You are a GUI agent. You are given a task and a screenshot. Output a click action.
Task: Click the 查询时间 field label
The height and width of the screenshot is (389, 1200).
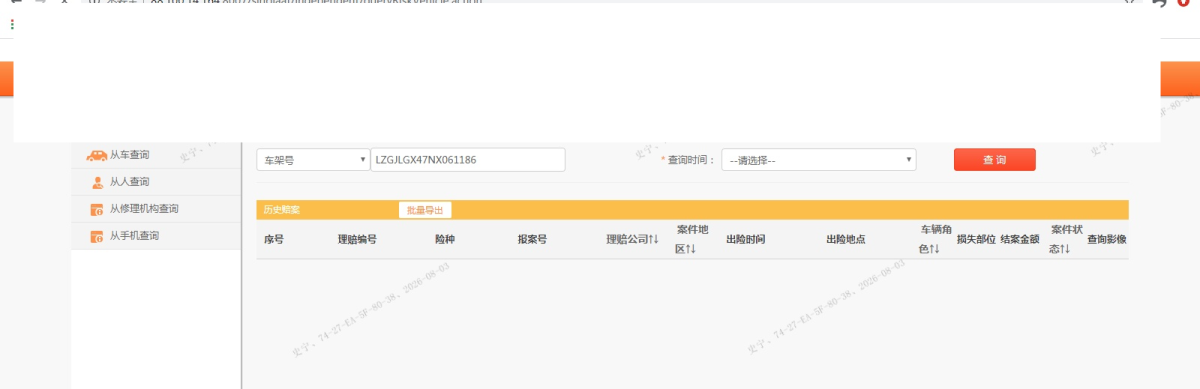click(x=692, y=160)
